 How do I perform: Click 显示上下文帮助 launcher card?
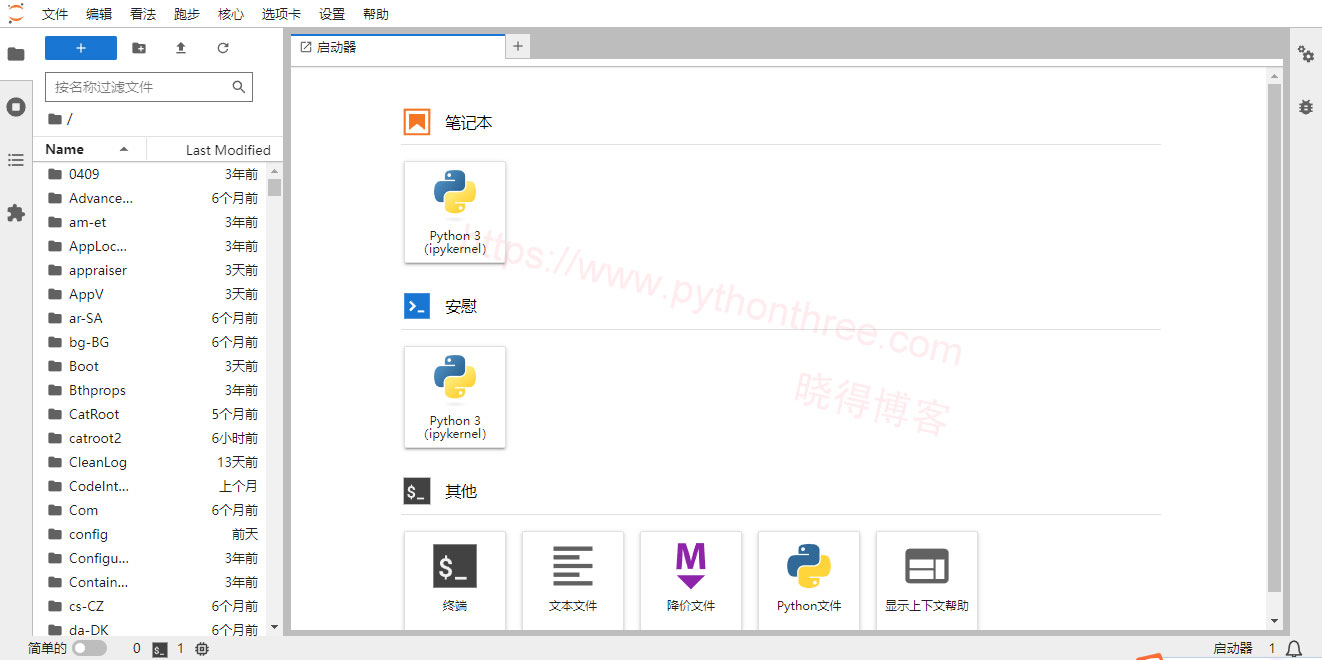click(x=927, y=581)
